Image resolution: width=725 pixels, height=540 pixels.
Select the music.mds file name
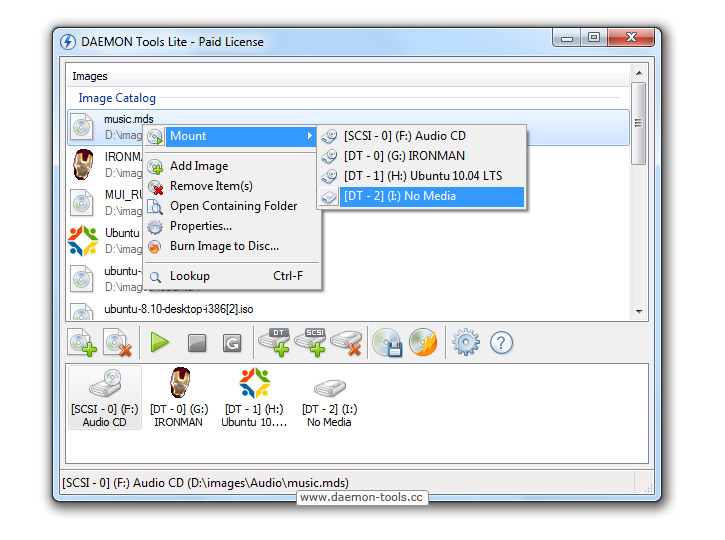pos(129,119)
